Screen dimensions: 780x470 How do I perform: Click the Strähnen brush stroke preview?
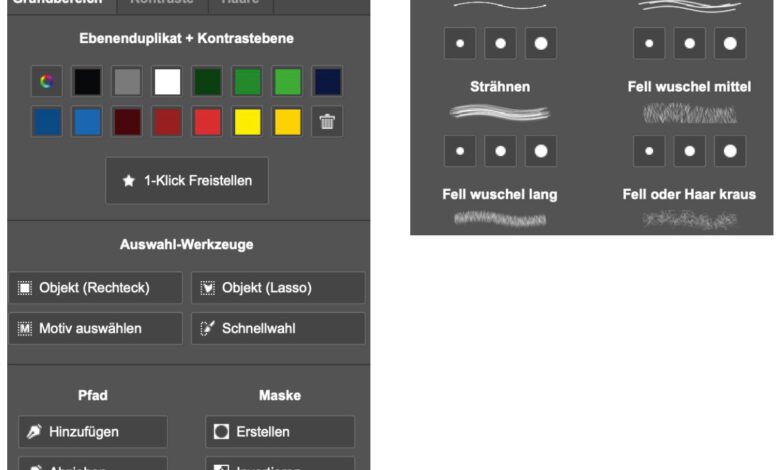pos(500,112)
